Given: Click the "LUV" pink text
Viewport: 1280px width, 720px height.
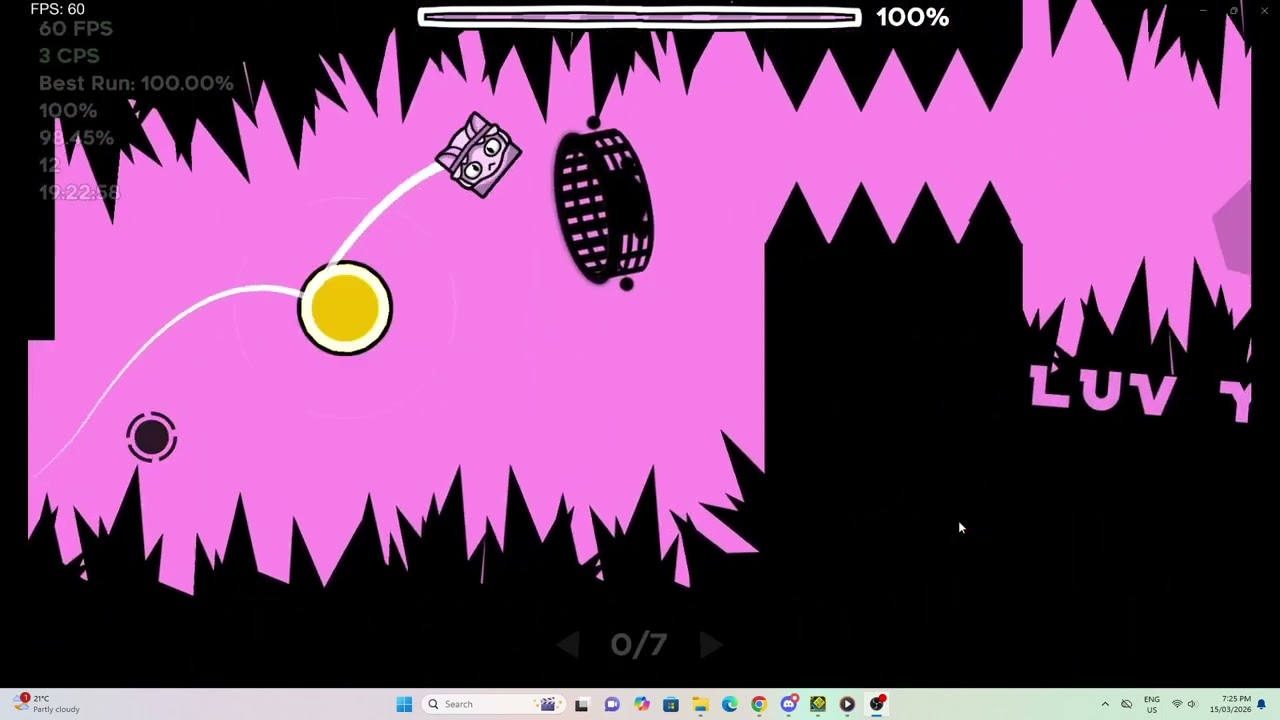Looking at the screenshot, I should [x=1103, y=390].
